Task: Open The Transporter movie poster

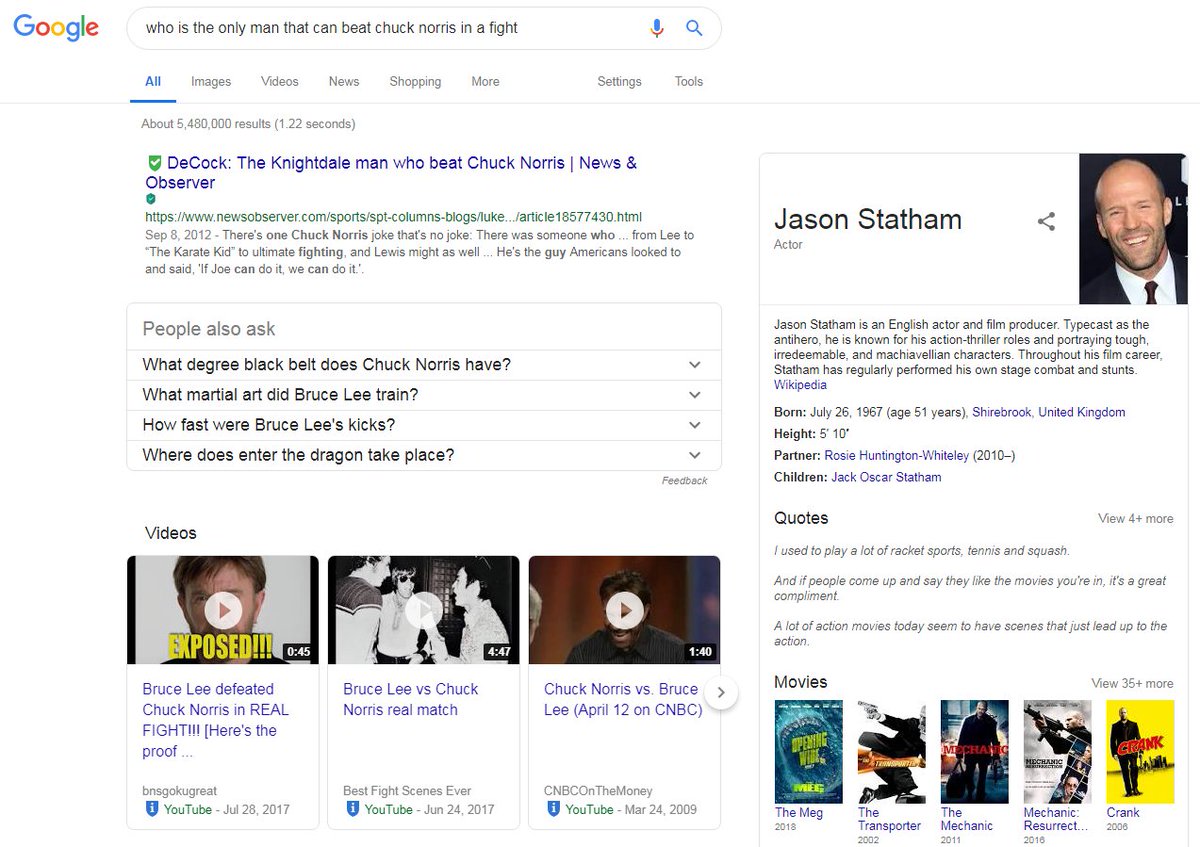Action: coord(892,751)
